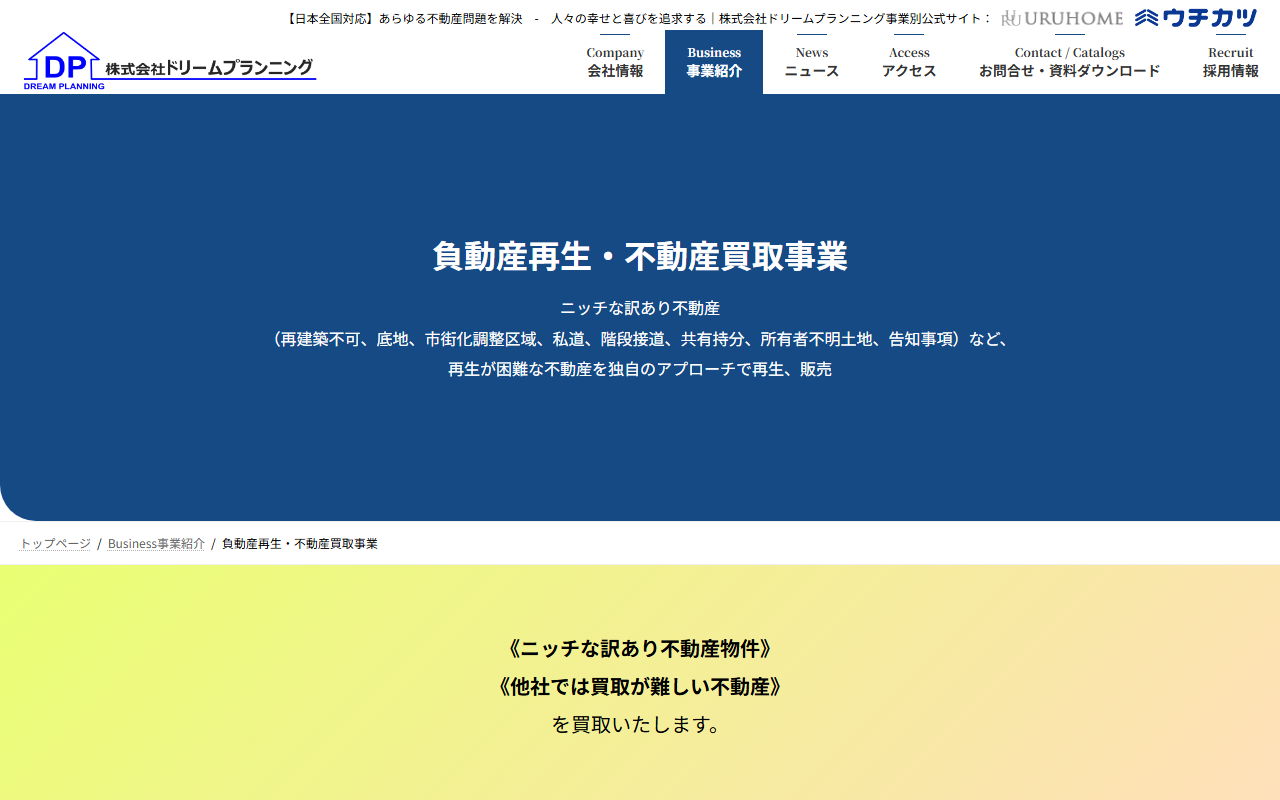1280x800 pixels.
Task: Click the hero heading 負動産再生・不動産買取事業
Action: click(640, 257)
